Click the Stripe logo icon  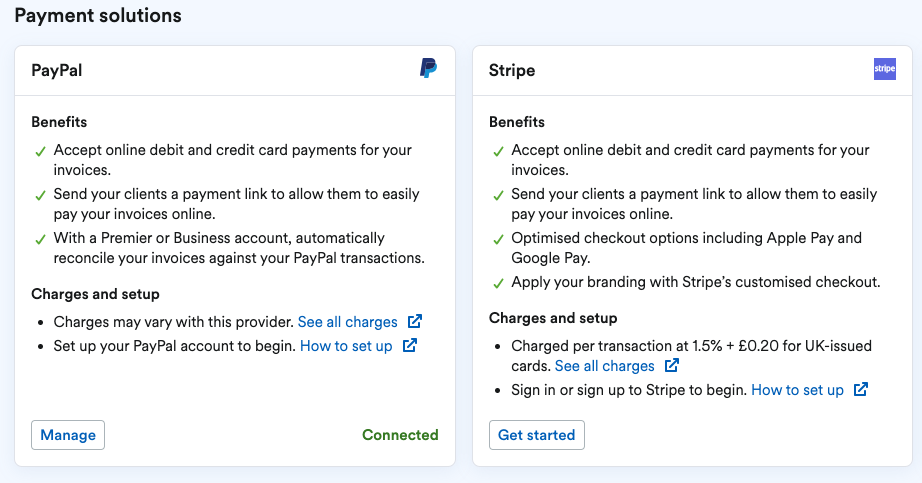[884, 69]
